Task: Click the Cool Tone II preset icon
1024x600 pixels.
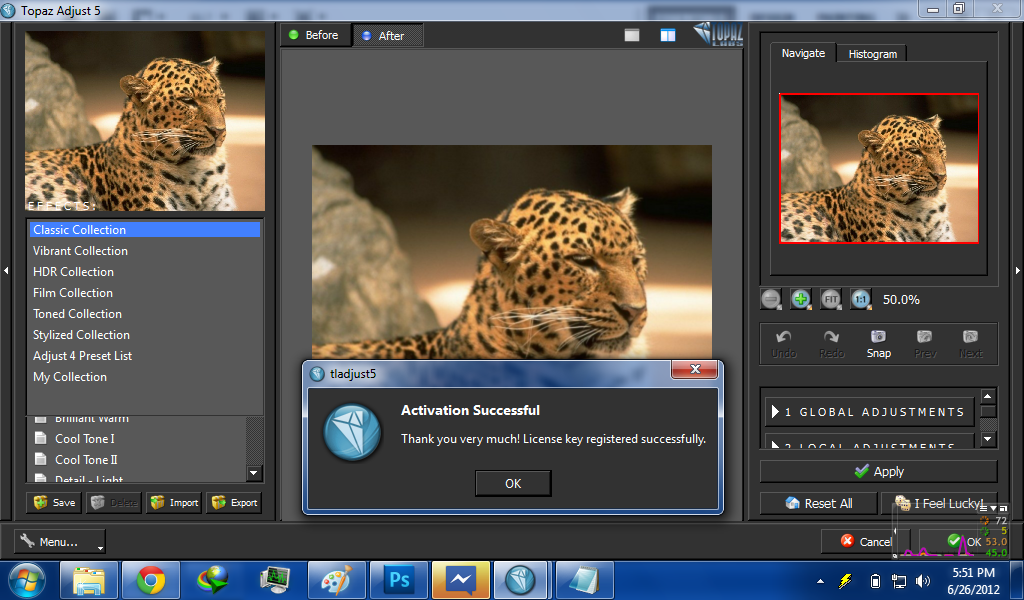Action: [40, 459]
